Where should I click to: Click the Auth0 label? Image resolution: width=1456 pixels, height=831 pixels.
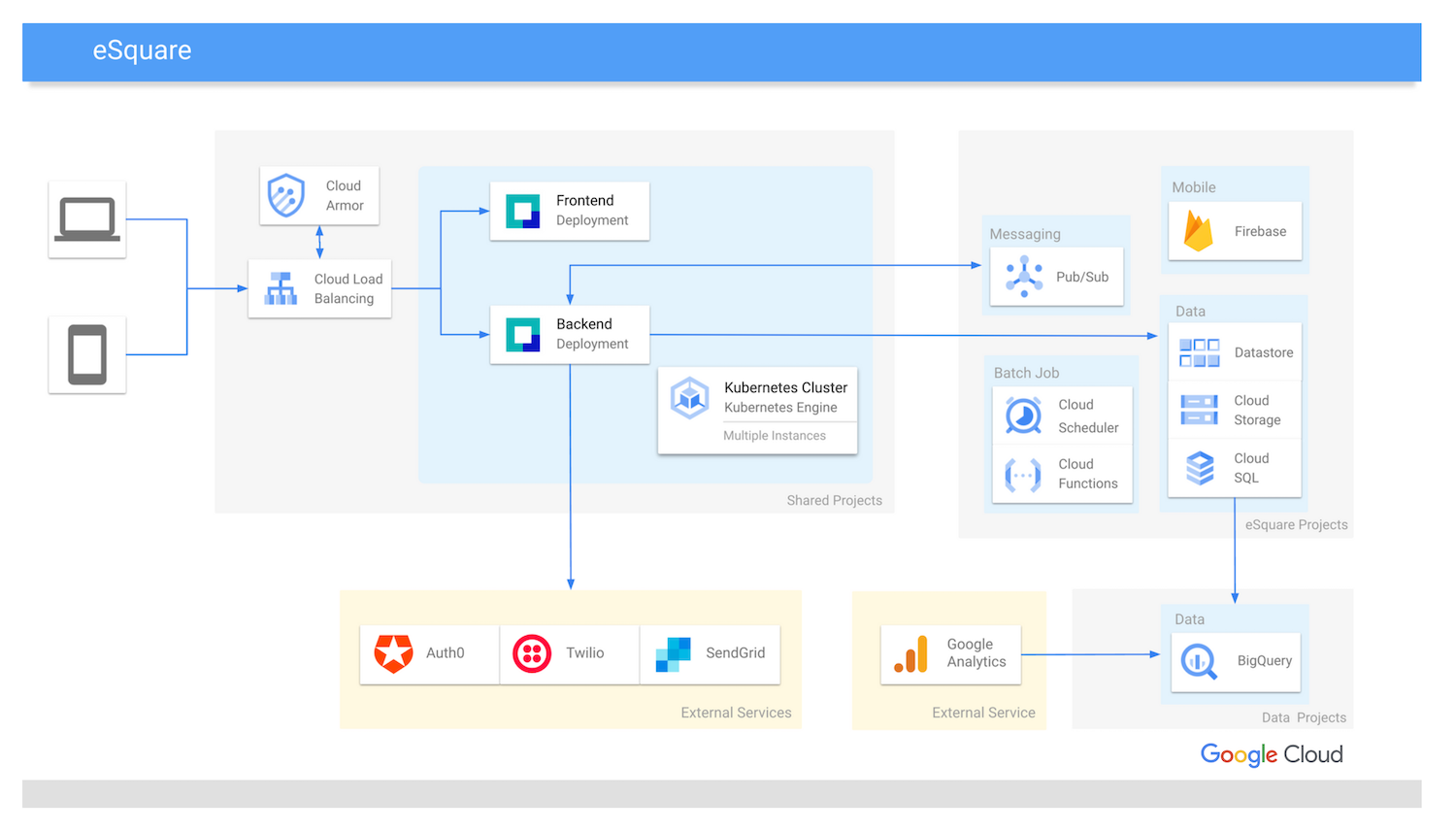click(x=446, y=653)
